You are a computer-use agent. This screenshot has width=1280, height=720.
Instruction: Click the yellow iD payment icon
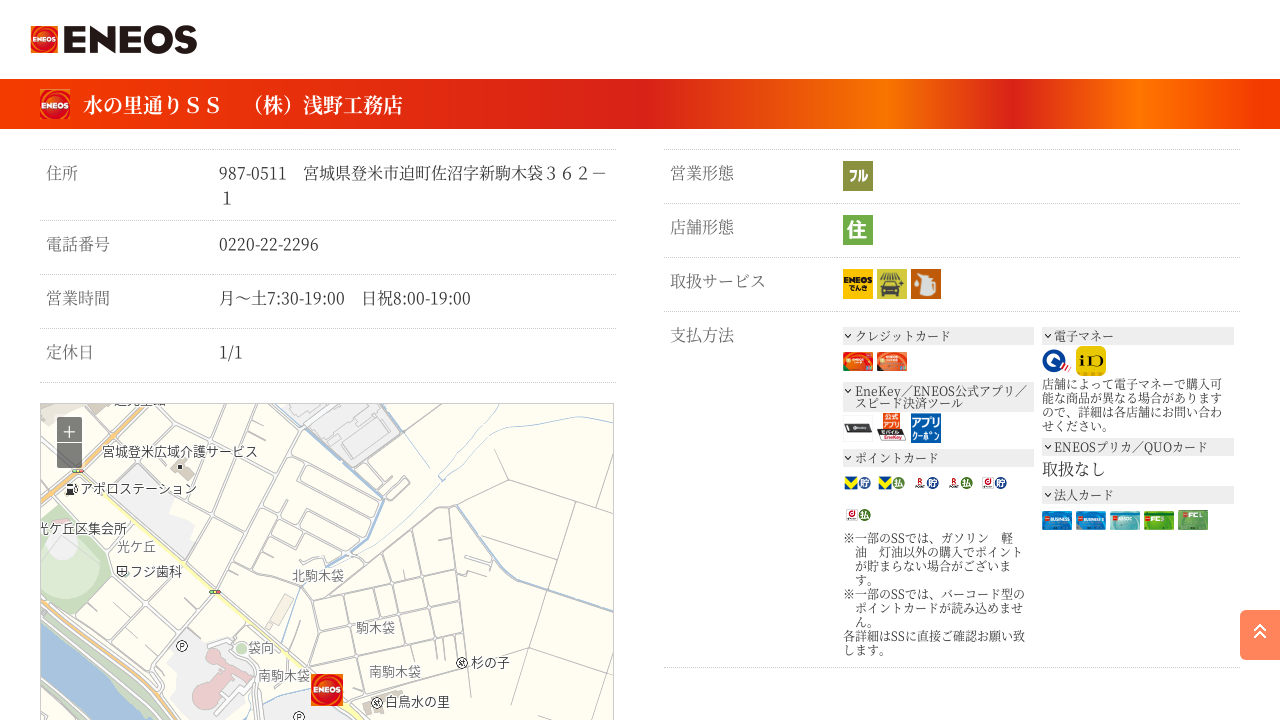(x=1090, y=361)
